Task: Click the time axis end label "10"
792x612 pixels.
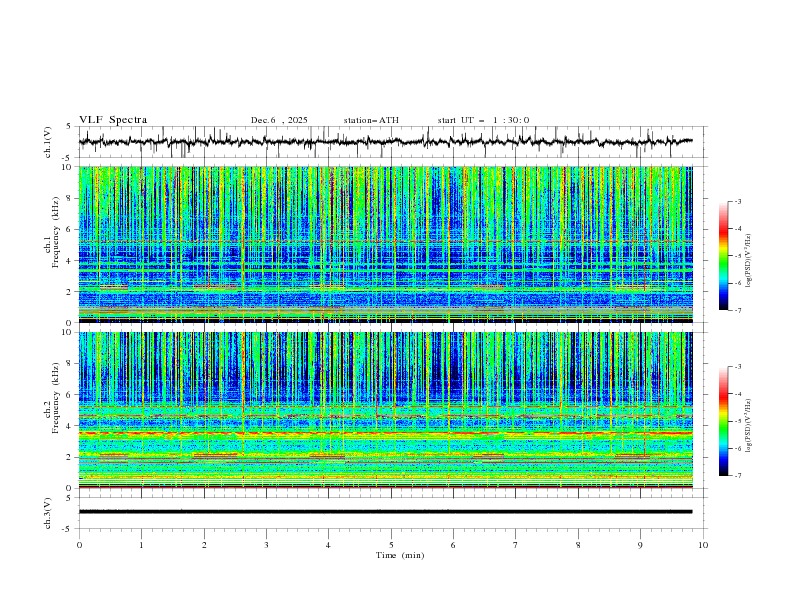Action: click(703, 545)
